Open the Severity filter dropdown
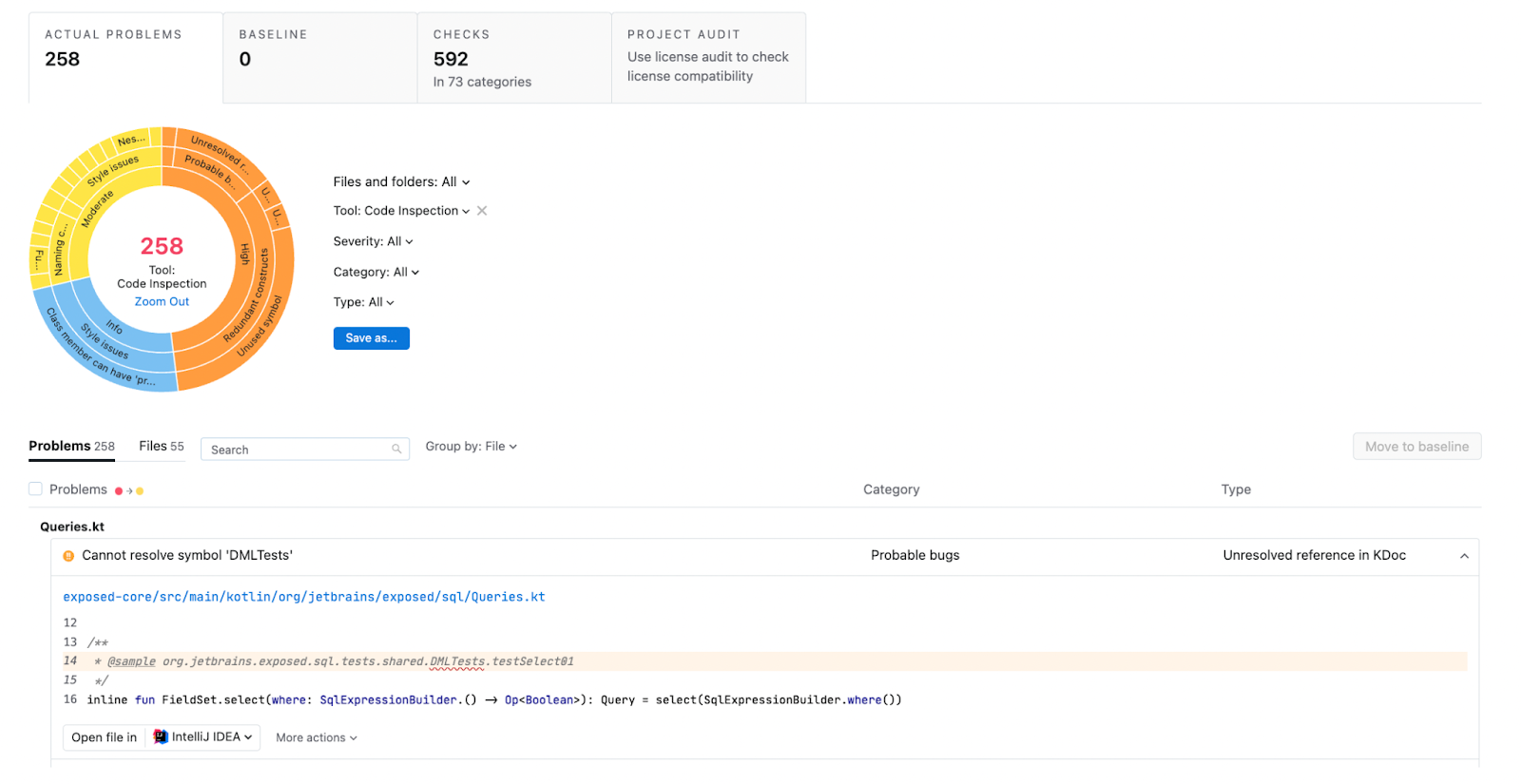 pyautogui.click(x=373, y=242)
